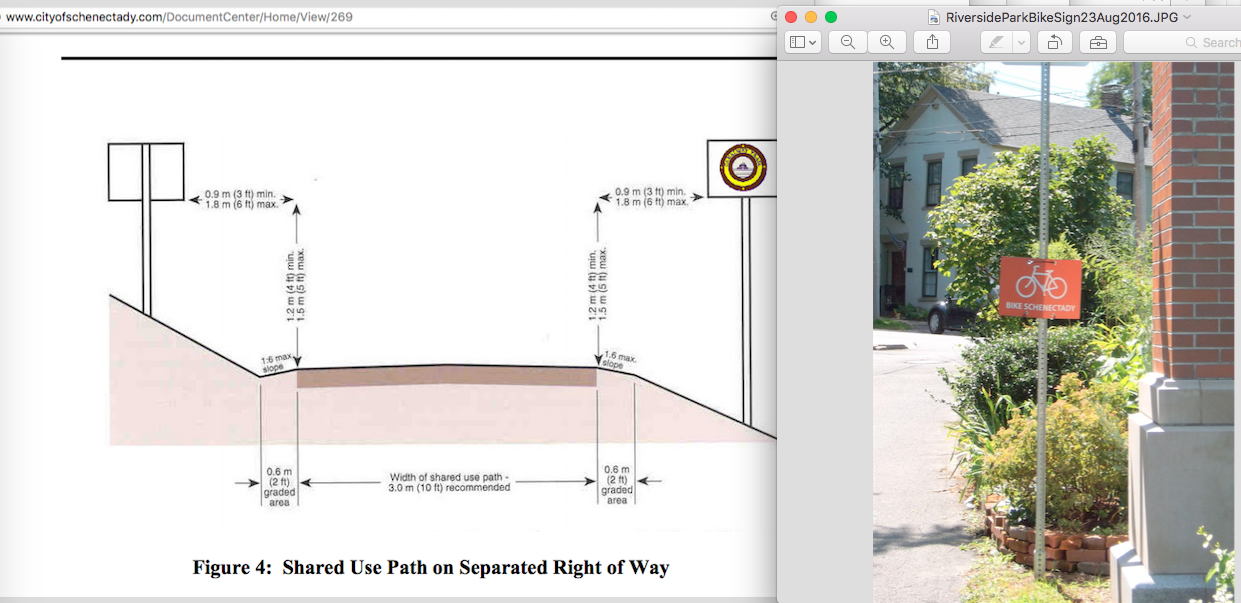Open the sidebar view menu dropdown
The image size is (1241, 603).
803,42
